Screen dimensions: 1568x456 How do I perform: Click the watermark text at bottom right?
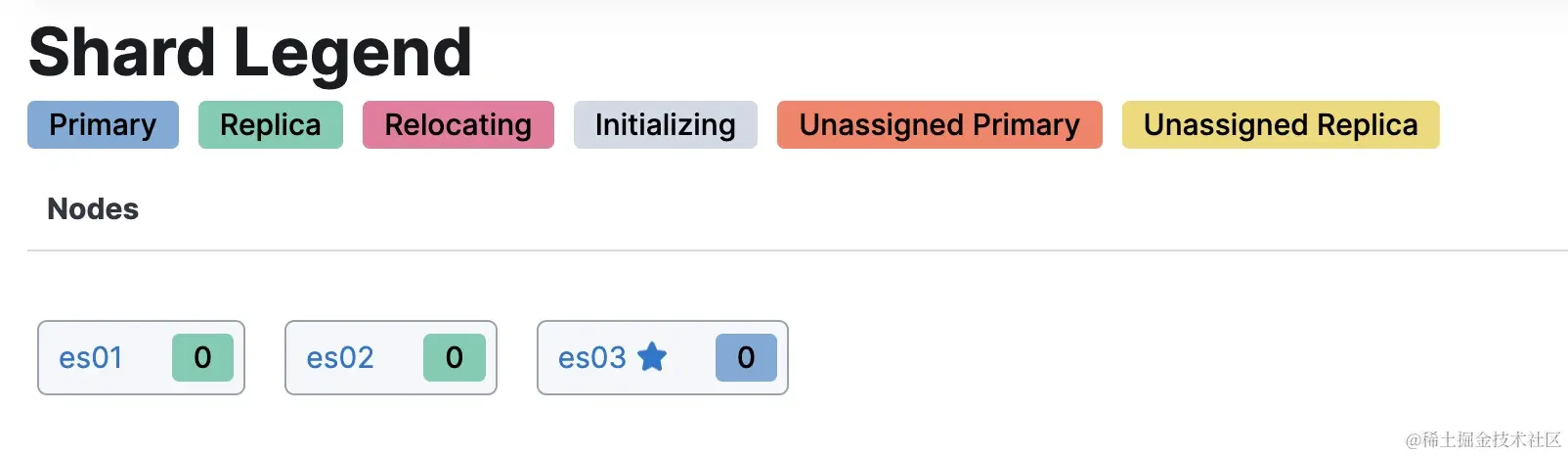[x=1482, y=439]
